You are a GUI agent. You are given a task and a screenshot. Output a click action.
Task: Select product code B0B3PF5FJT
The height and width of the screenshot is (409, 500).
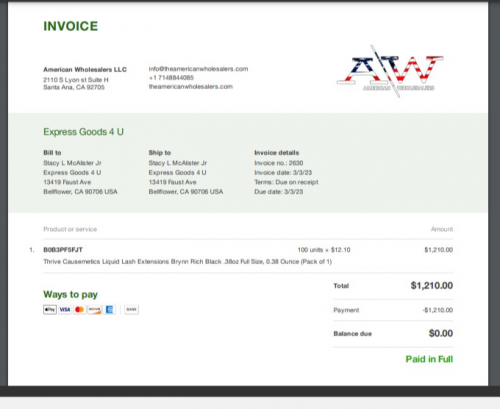(63, 250)
